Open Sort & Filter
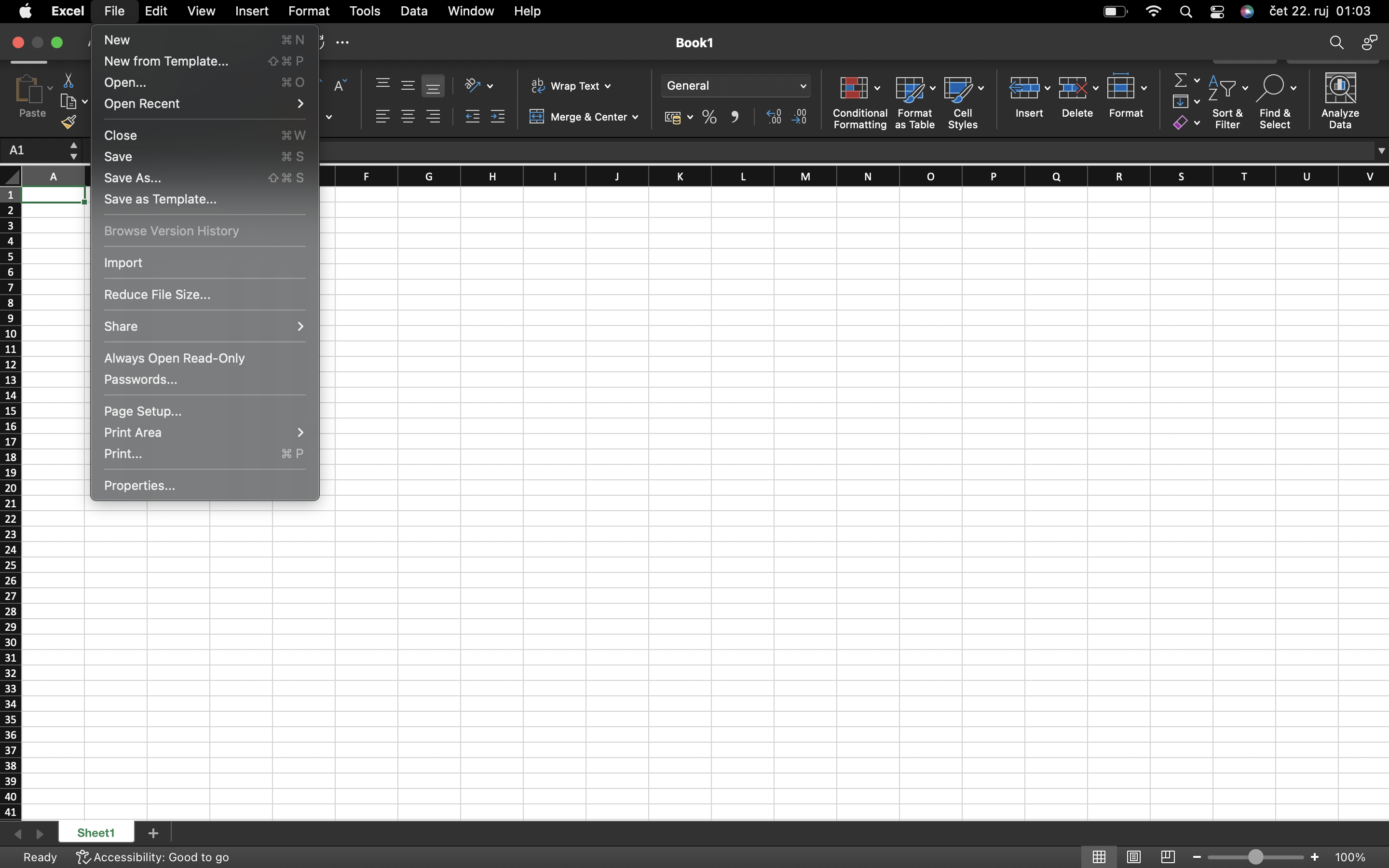 point(1227,102)
